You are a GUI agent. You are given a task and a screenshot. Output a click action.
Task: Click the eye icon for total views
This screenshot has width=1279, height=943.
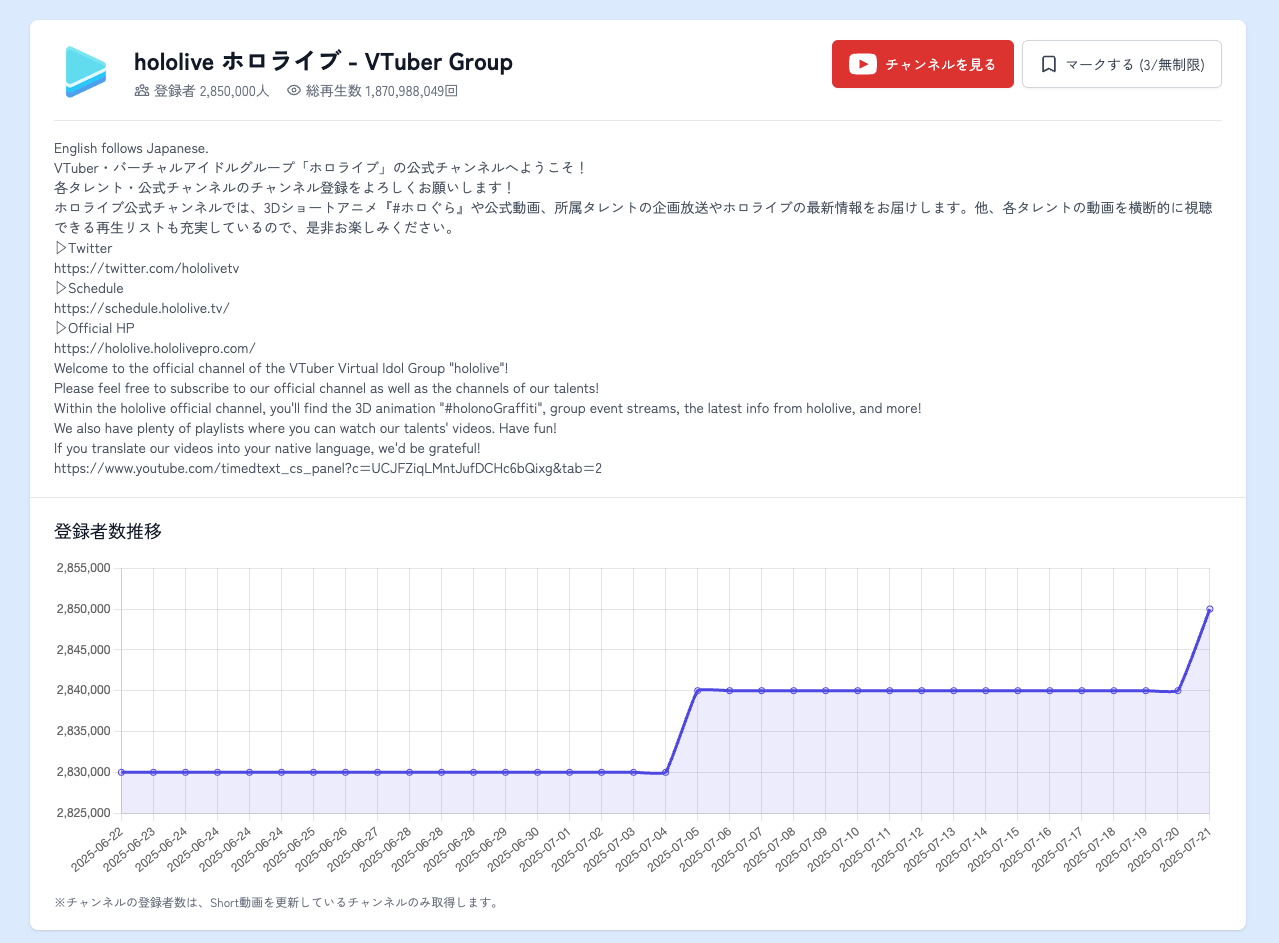tap(294, 90)
